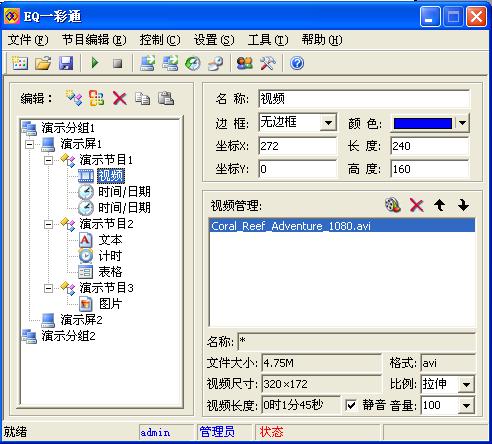This screenshot has width=492, height=444.
Task: Click the save floppy disk icon
Action: (x=66, y=63)
